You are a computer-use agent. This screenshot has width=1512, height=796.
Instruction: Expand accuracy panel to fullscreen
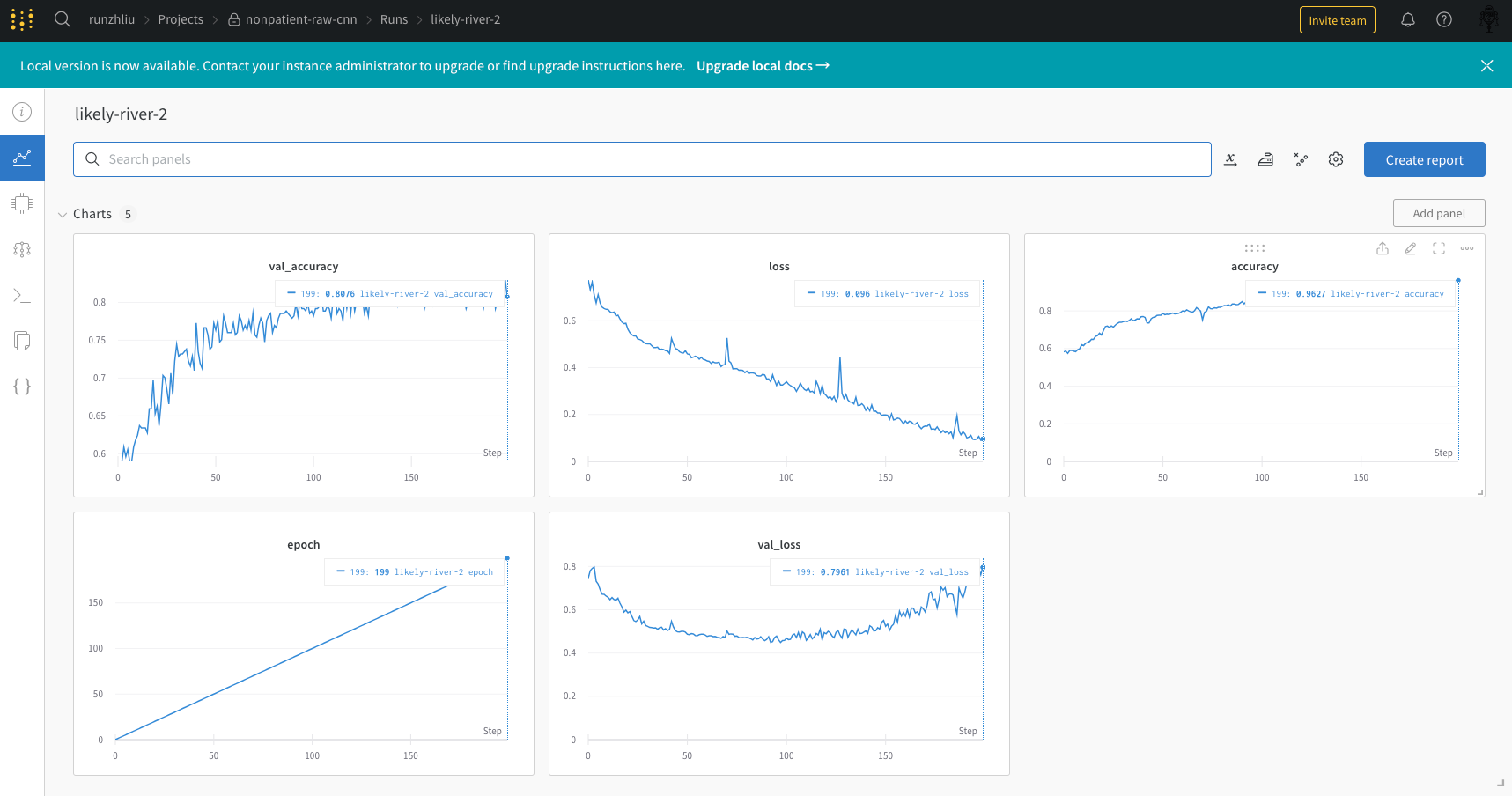pyautogui.click(x=1439, y=248)
